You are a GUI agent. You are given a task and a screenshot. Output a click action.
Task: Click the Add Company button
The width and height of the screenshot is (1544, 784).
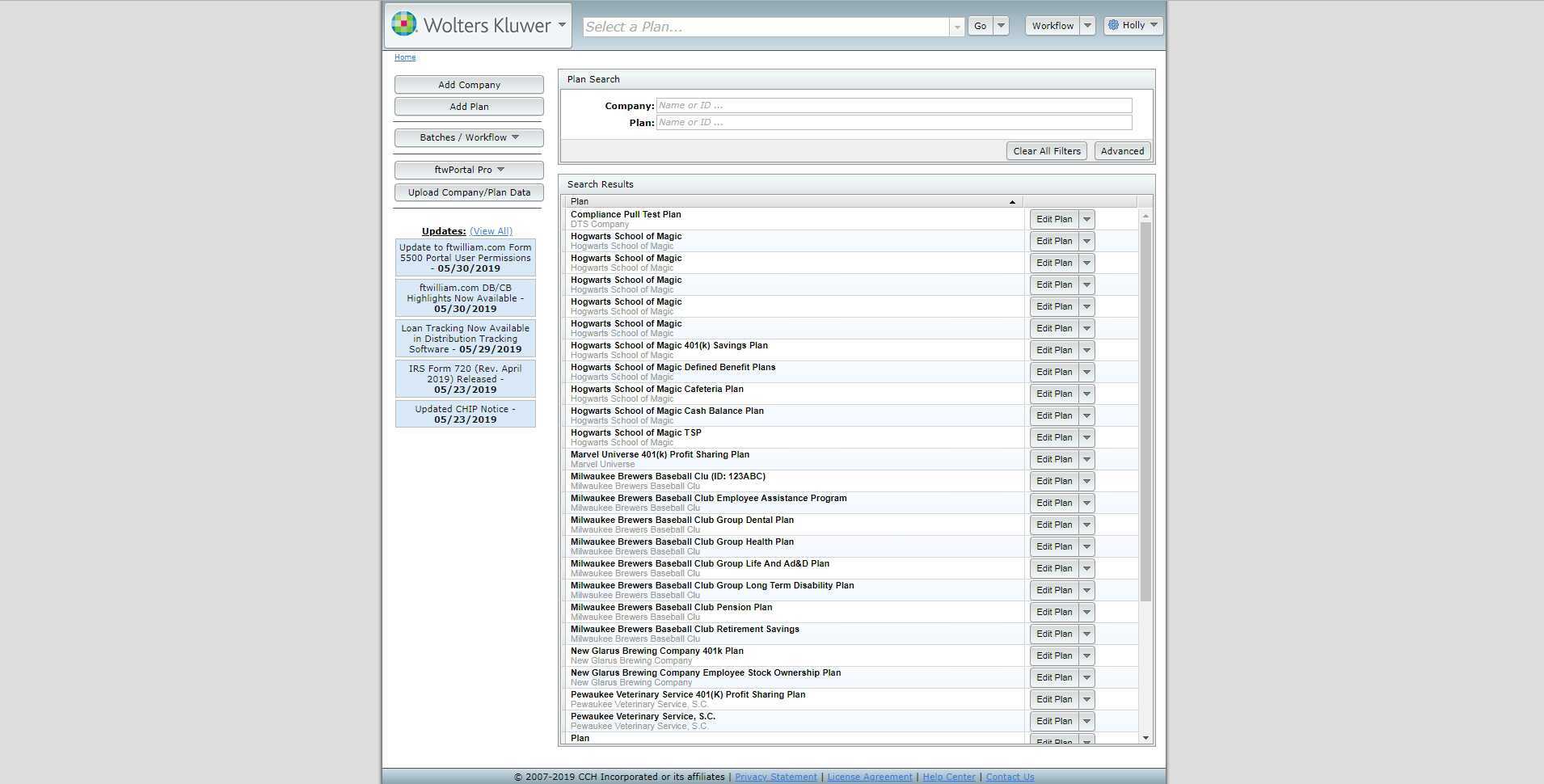click(x=469, y=85)
